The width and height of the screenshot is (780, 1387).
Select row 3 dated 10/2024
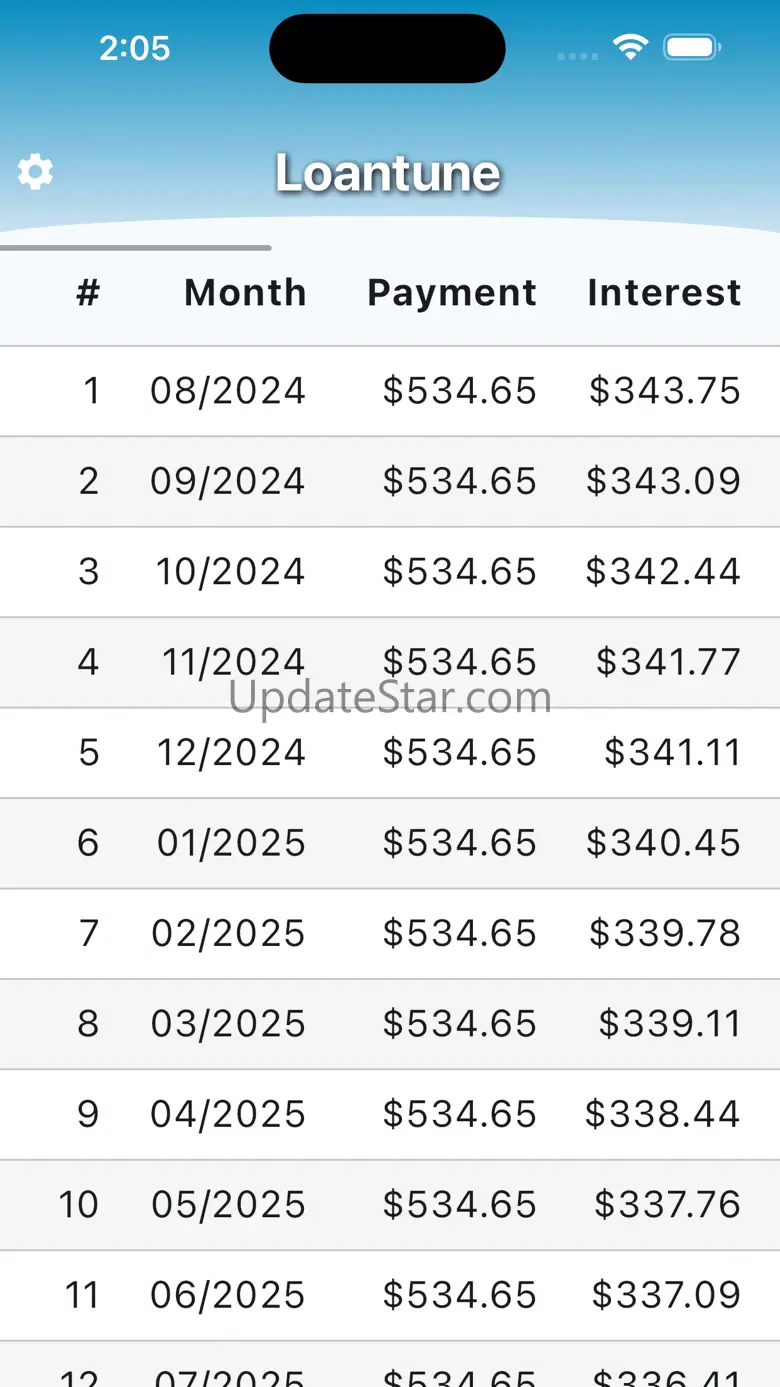(230, 572)
